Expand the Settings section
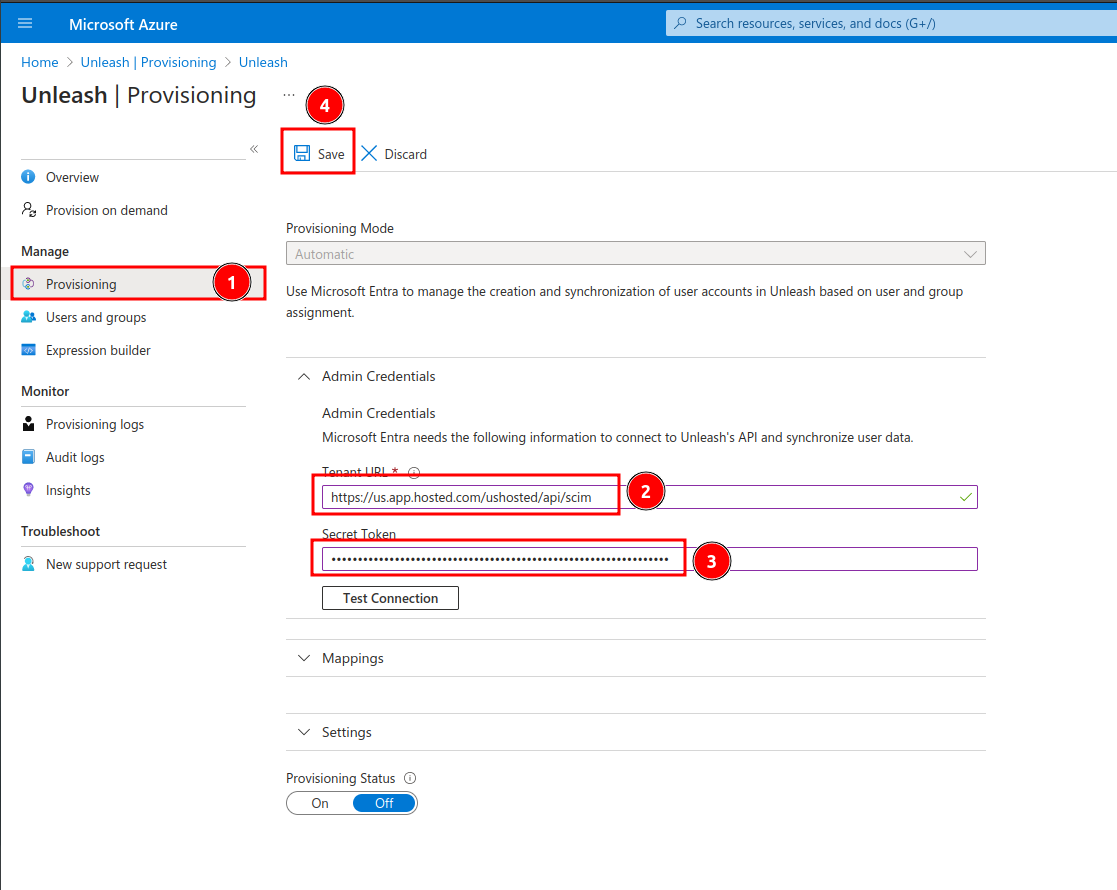This screenshot has width=1117, height=890. point(304,732)
